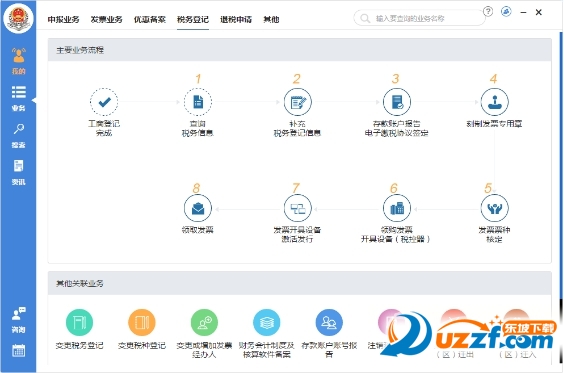Switch to the 发票业务 tab
The width and height of the screenshot is (564, 373).
click(x=106, y=19)
